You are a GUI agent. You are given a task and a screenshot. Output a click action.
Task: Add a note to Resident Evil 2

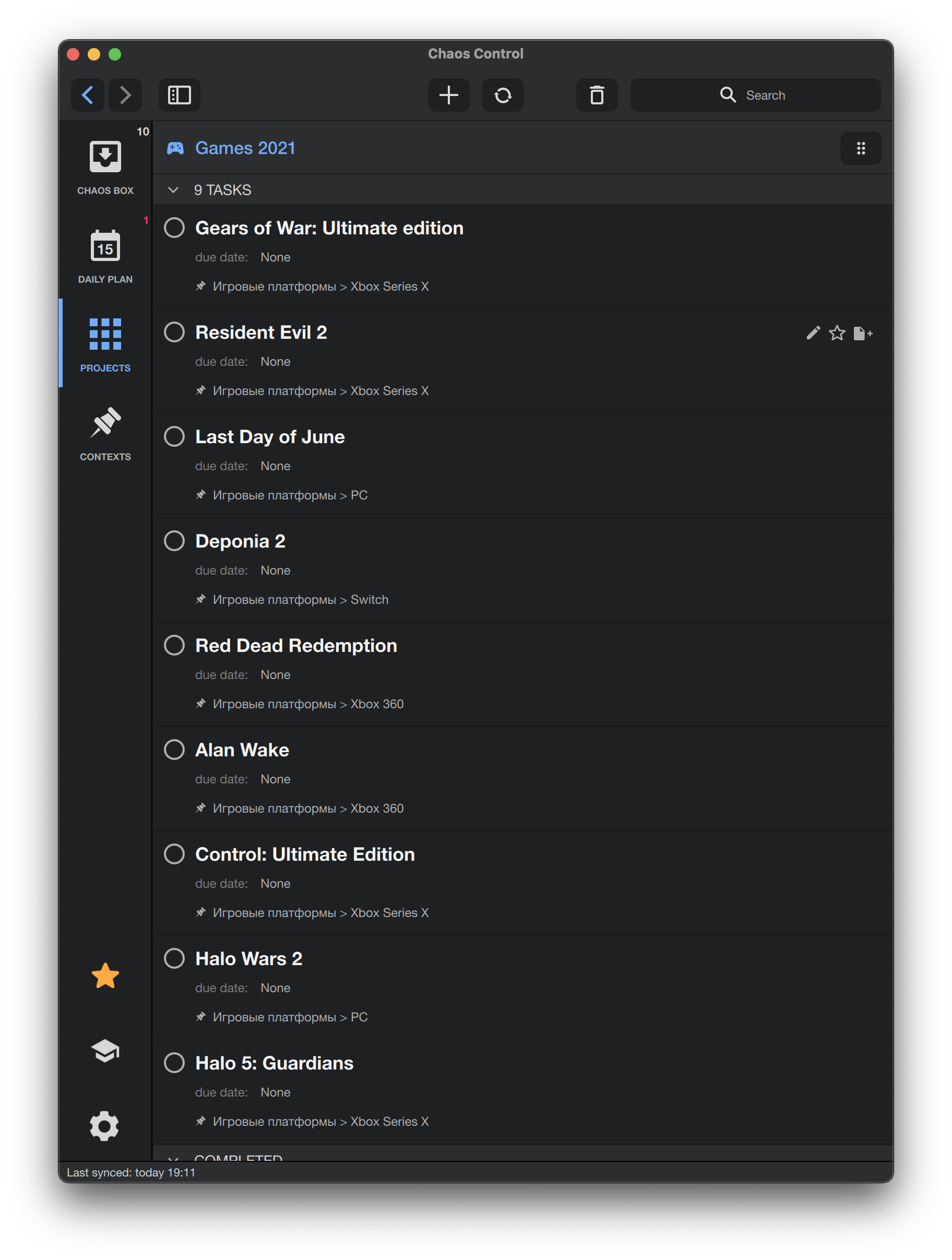(x=863, y=333)
